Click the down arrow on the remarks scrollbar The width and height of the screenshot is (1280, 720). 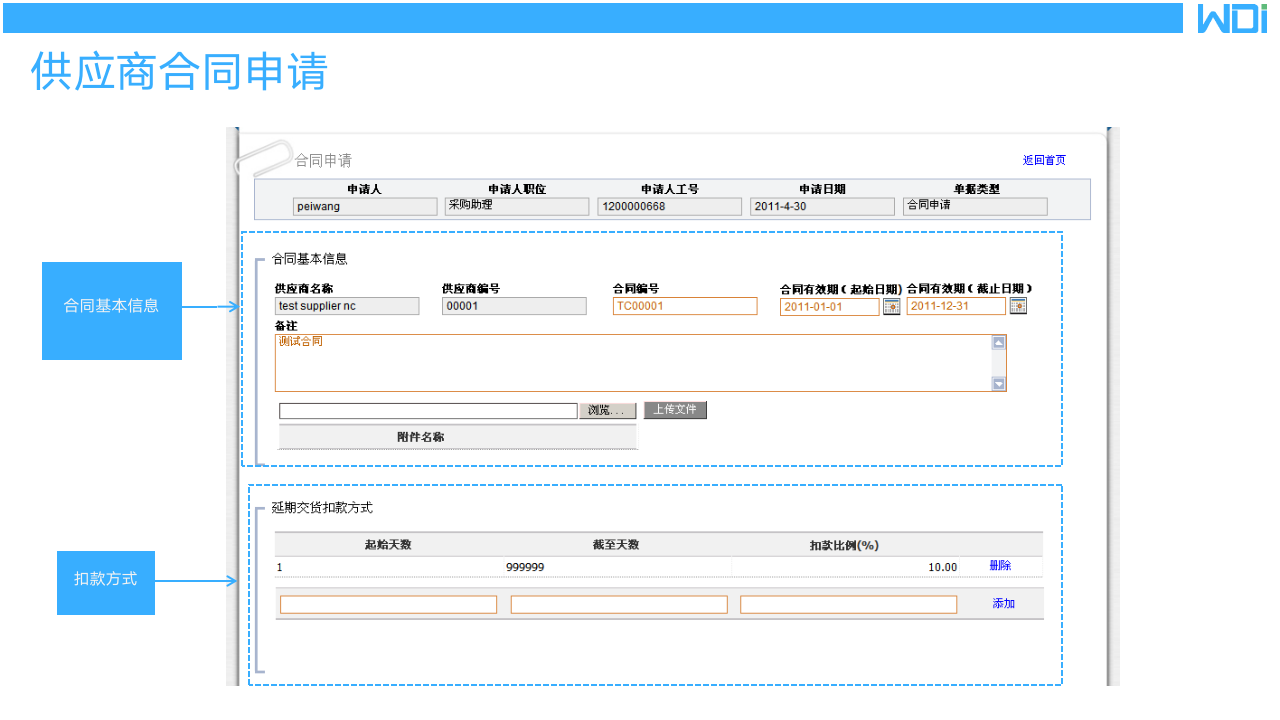click(x=1000, y=385)
